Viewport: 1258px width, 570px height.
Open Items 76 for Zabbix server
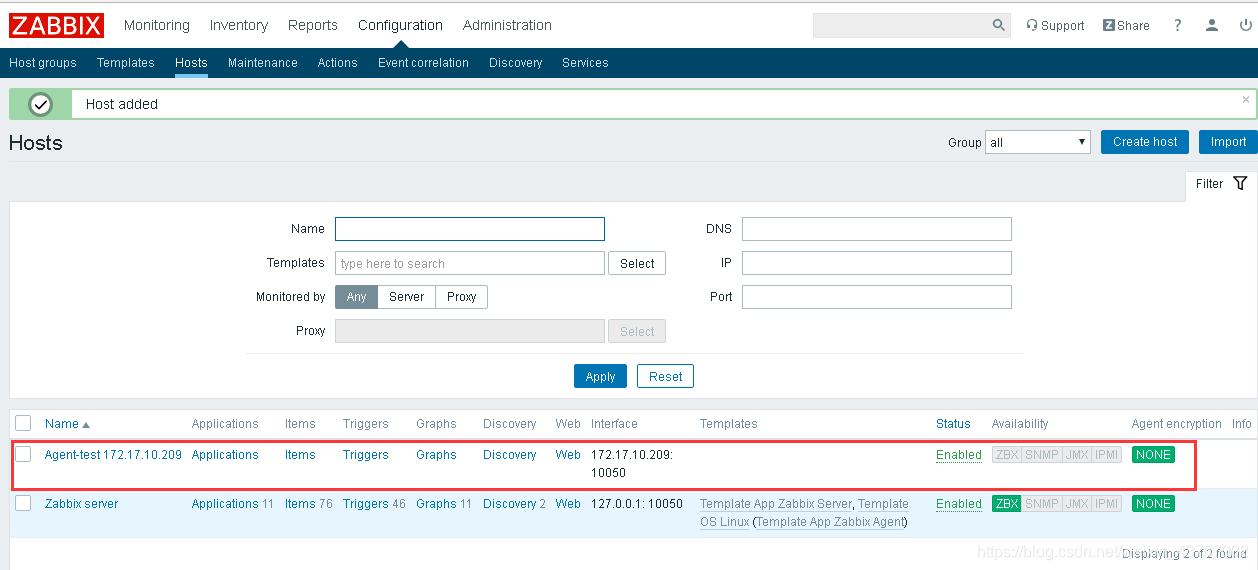click(300, 504)
